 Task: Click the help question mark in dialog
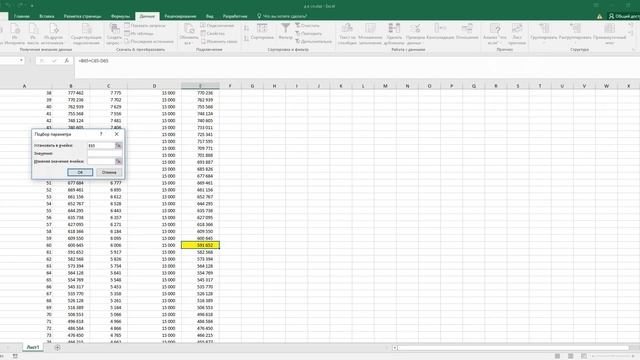[101, 134]
